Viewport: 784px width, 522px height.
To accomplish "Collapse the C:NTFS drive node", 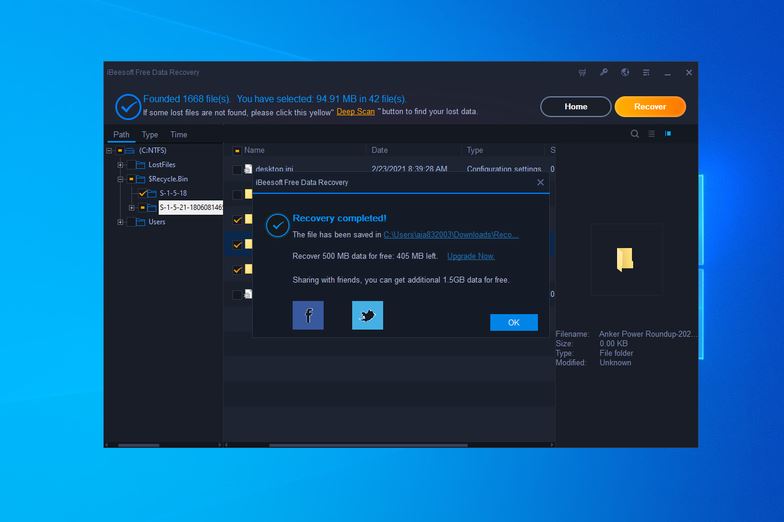I will pyautogui.click(x=109, y=150).
